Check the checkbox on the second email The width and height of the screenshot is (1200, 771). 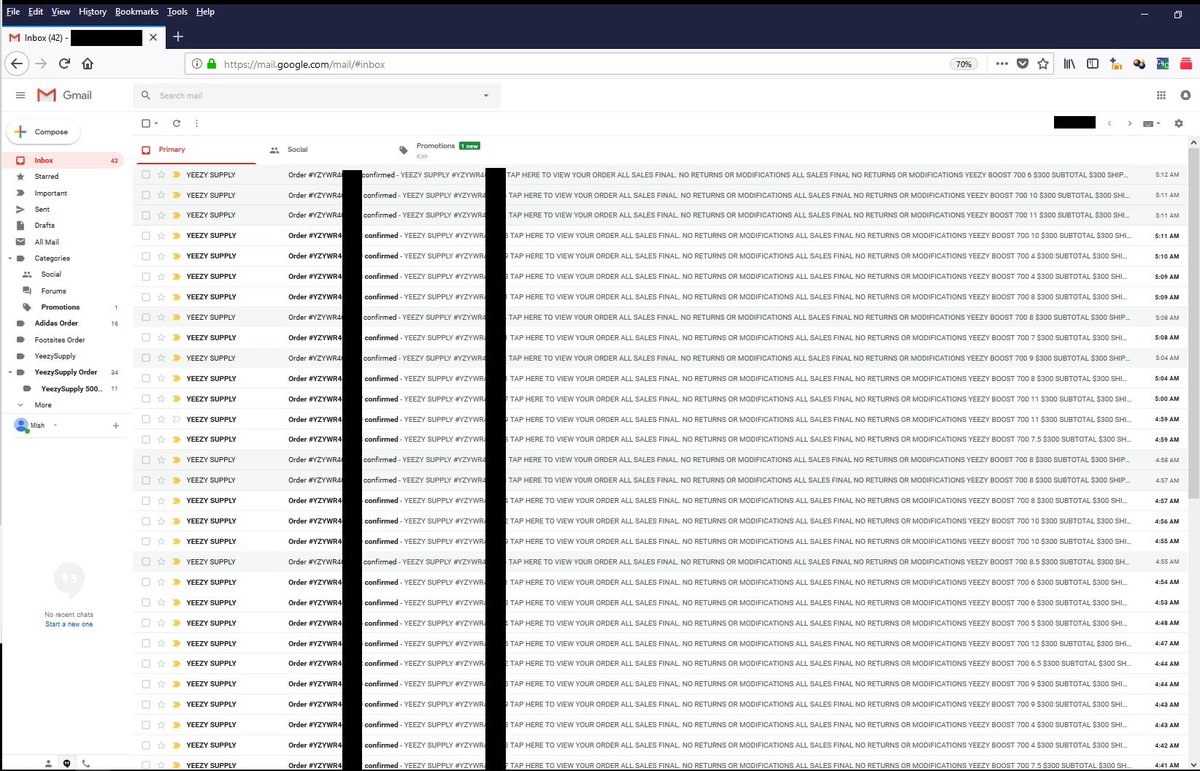(x=144, y=194)
